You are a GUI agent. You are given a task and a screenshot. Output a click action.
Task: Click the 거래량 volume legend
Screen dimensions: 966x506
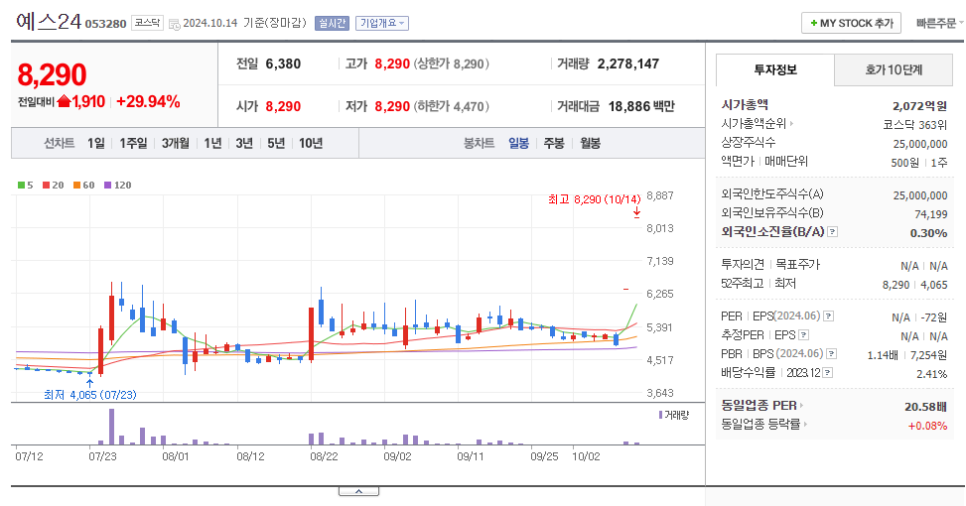tap(673, 415)
